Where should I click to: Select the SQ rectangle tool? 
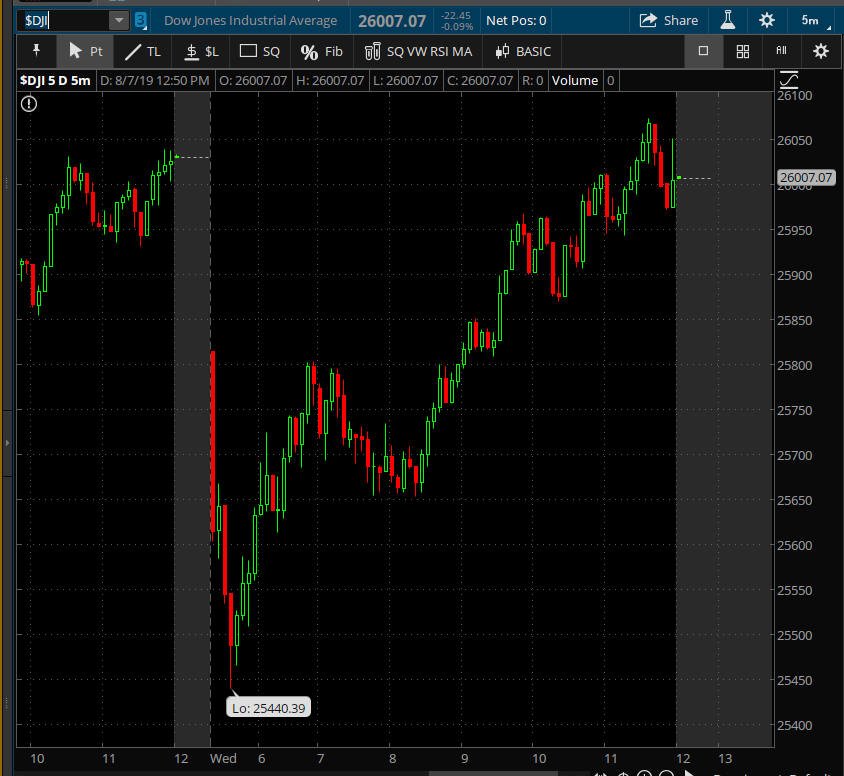[x=259, y=52]
